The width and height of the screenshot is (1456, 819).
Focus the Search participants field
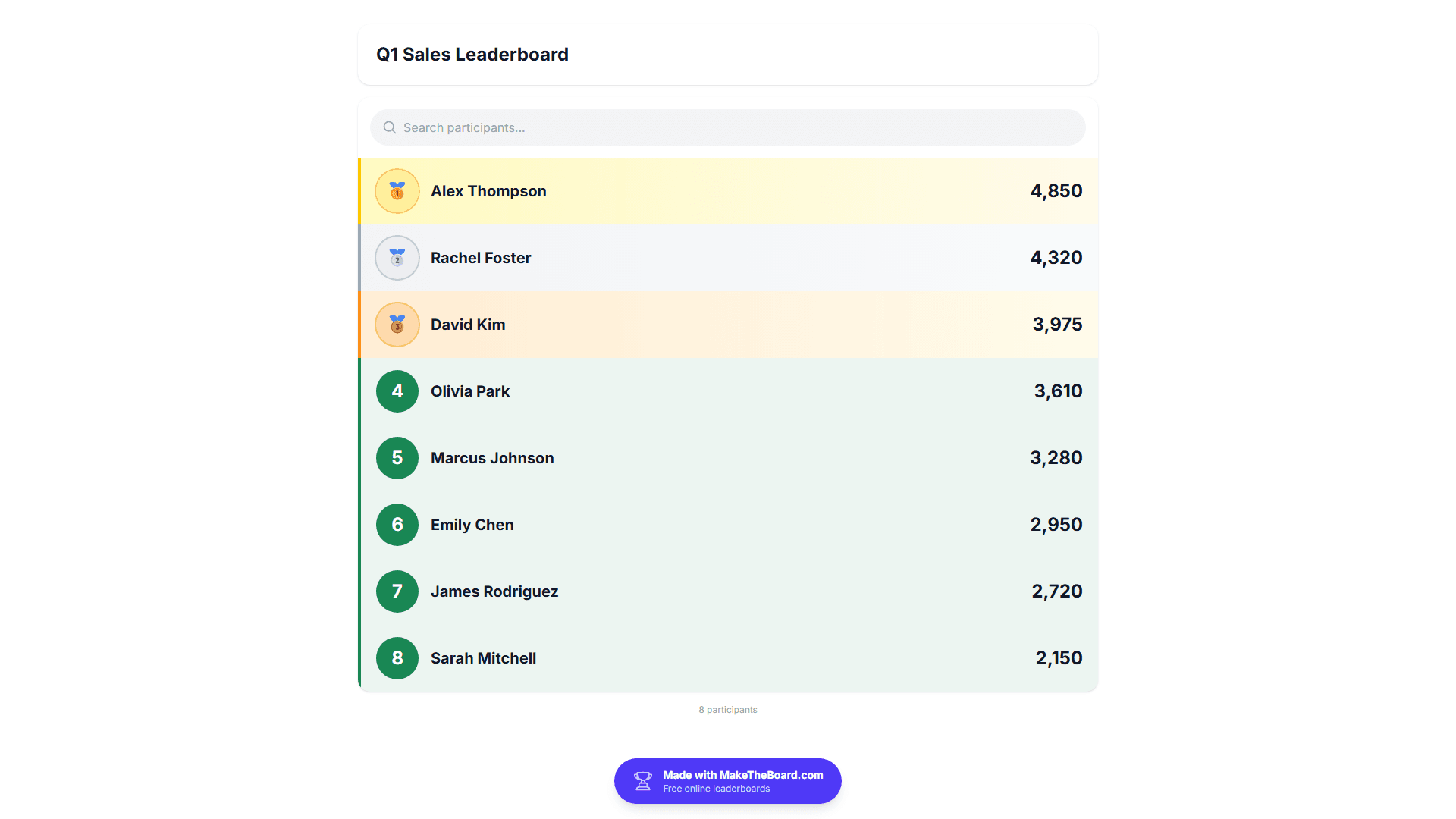(728, 127)
